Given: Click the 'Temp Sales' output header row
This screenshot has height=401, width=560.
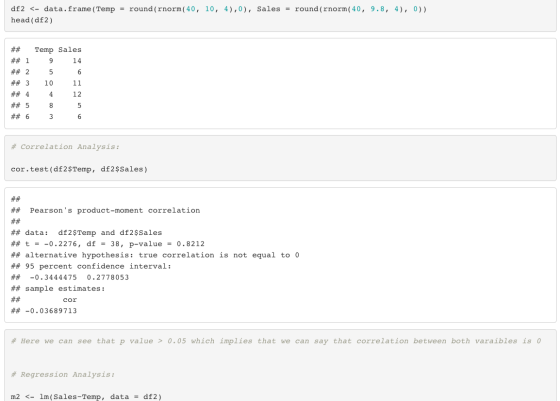Looking at the screenshot, I should tap(46, 50).
